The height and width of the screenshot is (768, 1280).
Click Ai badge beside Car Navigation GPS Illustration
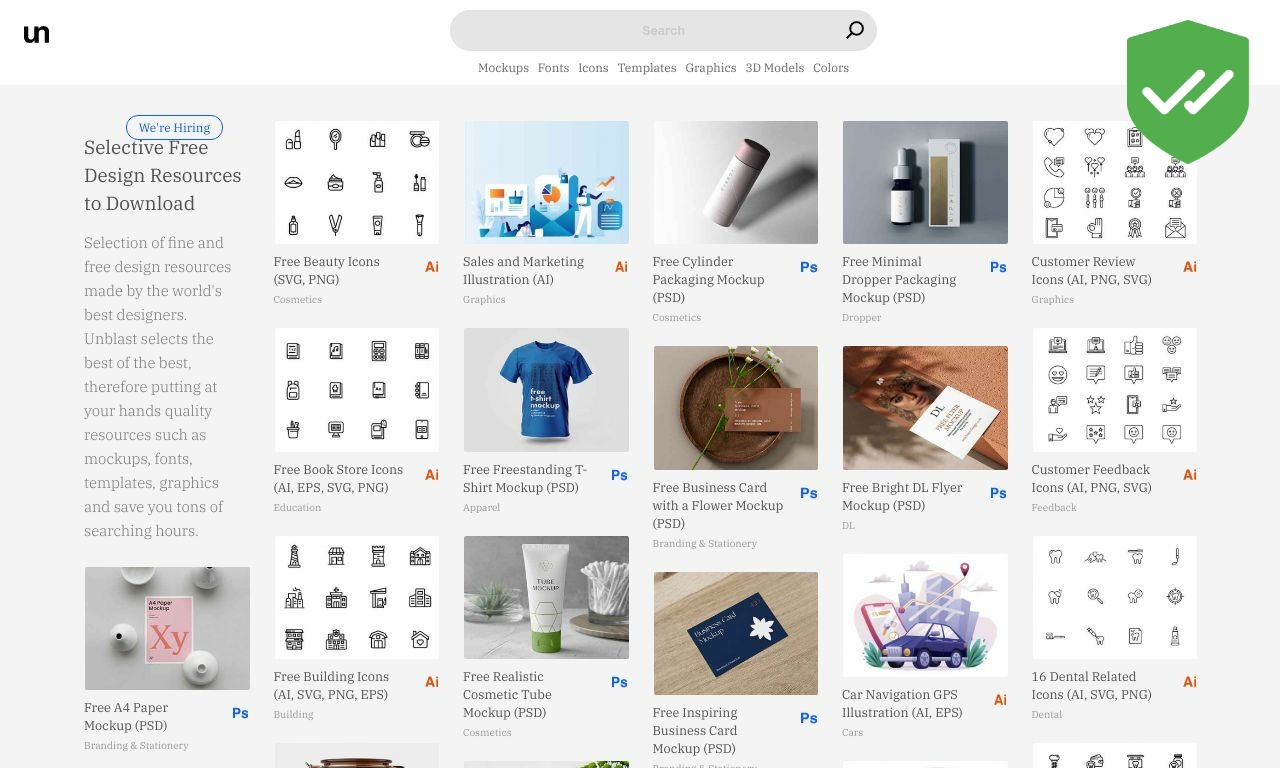1000,700
